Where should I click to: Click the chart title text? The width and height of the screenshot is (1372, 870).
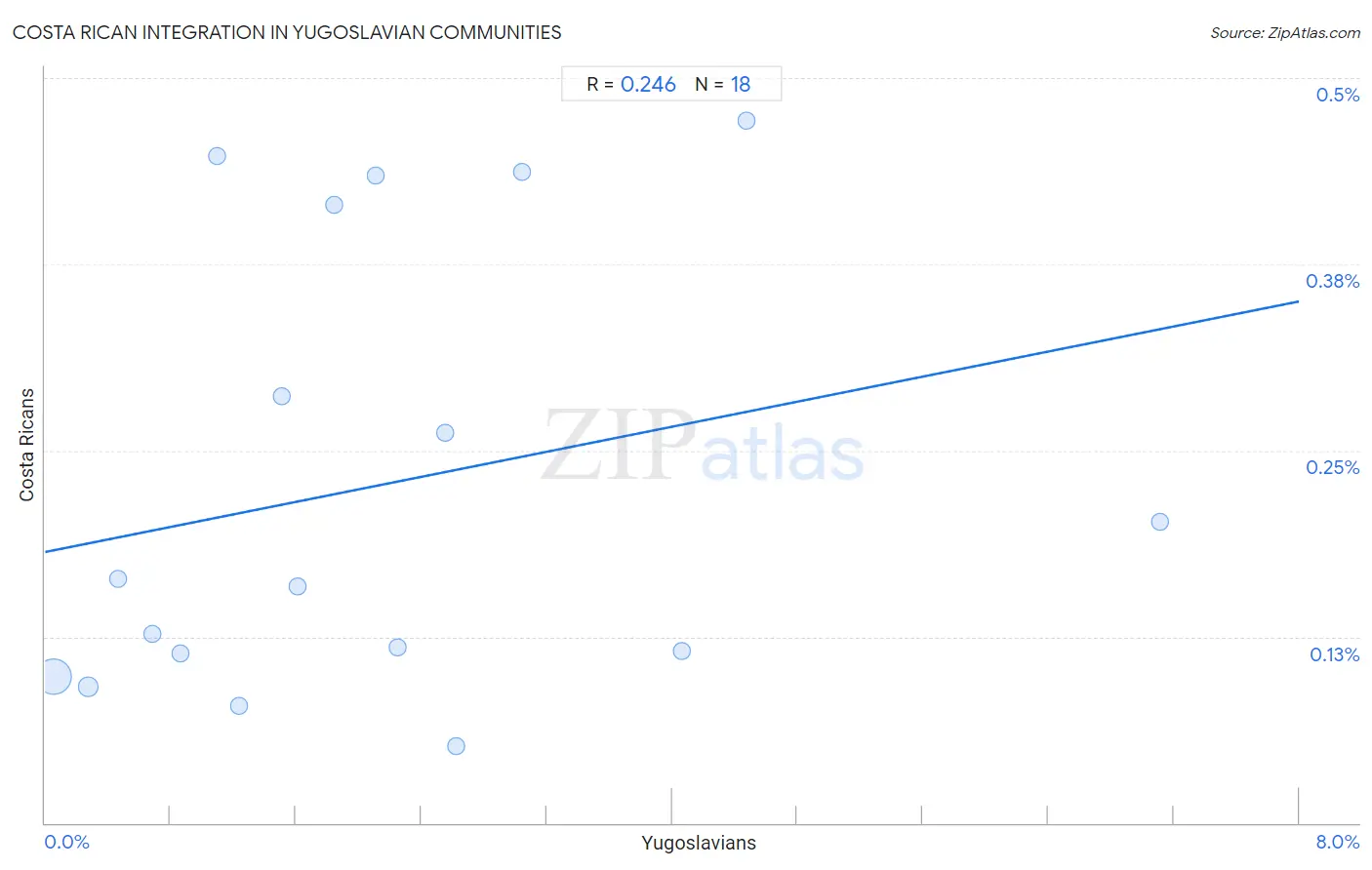(x=287, y=32)
